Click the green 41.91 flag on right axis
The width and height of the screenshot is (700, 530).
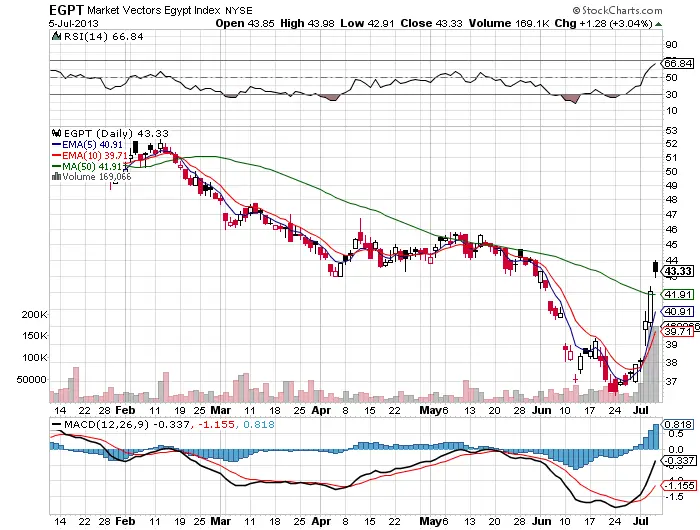point(678,294)
